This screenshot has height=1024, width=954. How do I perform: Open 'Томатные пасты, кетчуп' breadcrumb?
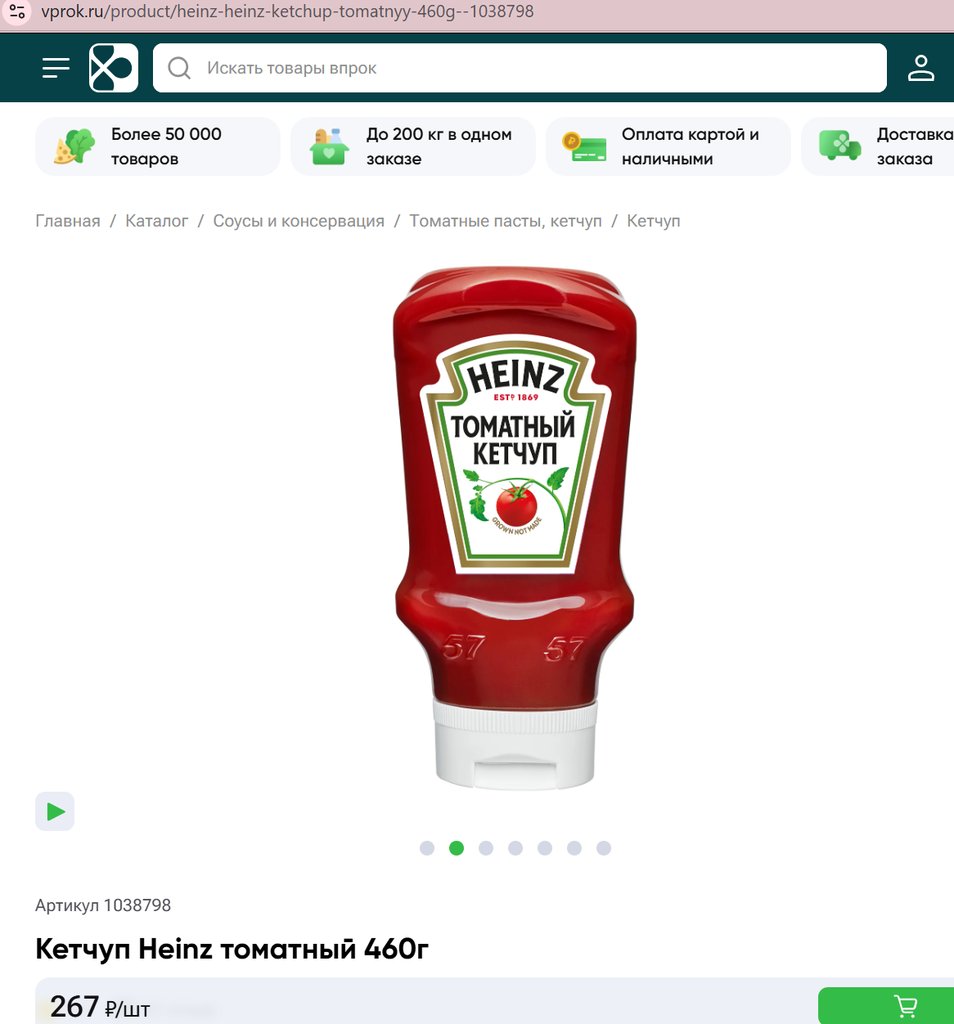pos(505,221)
